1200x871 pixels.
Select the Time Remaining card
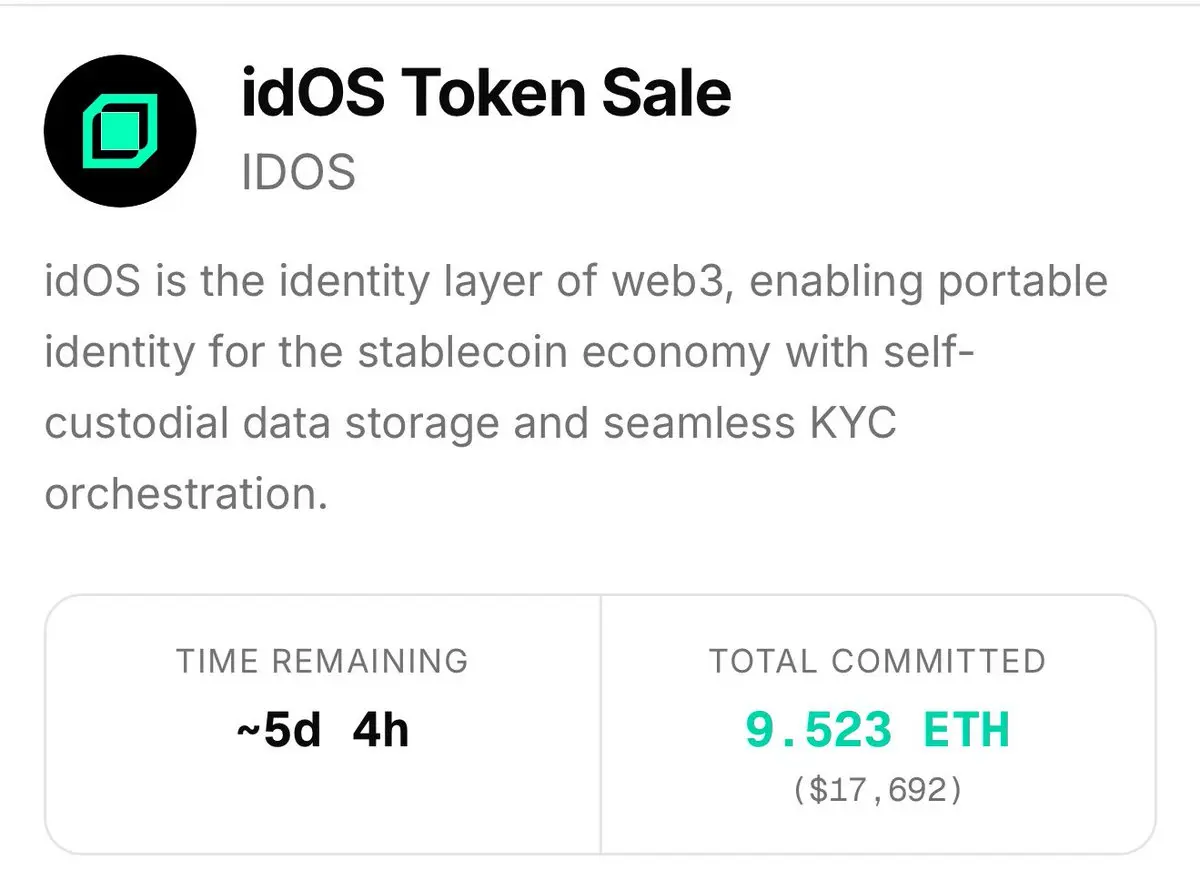(x=323, y=725)
